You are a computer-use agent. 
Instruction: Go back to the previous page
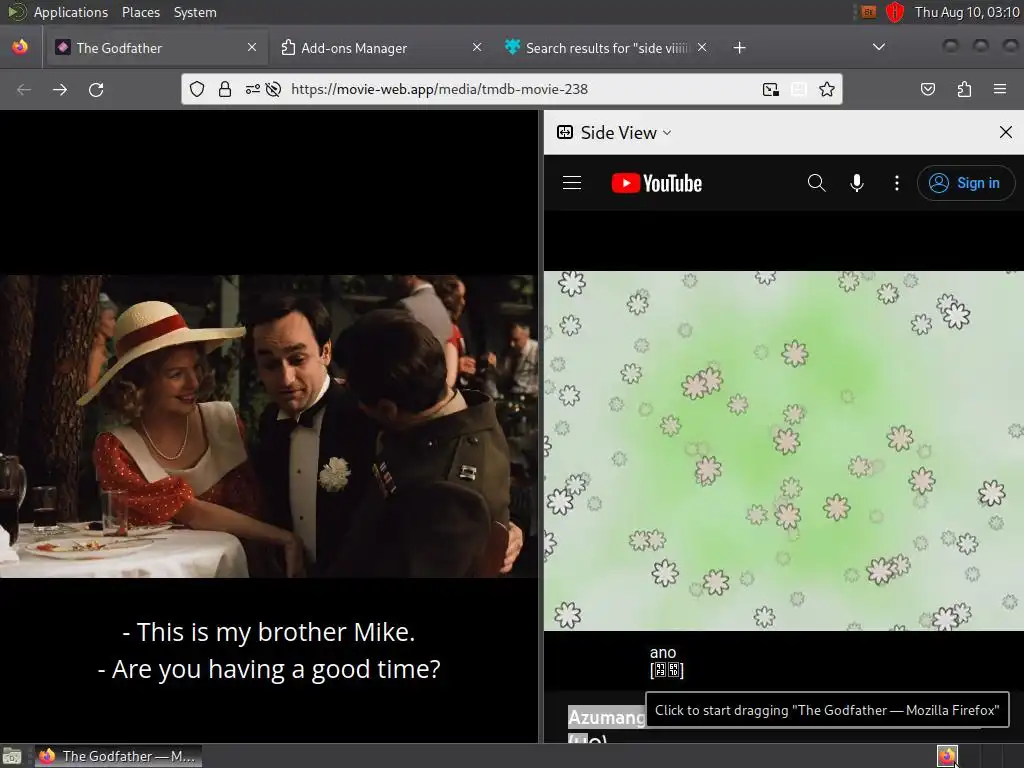[24, 89]
